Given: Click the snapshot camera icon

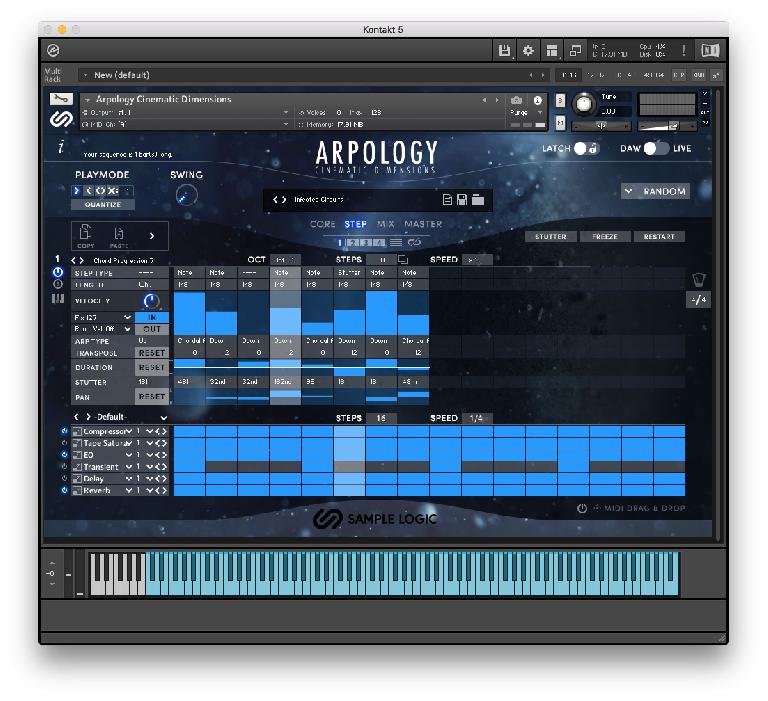Looking at the screenshot, I should 516,100.
